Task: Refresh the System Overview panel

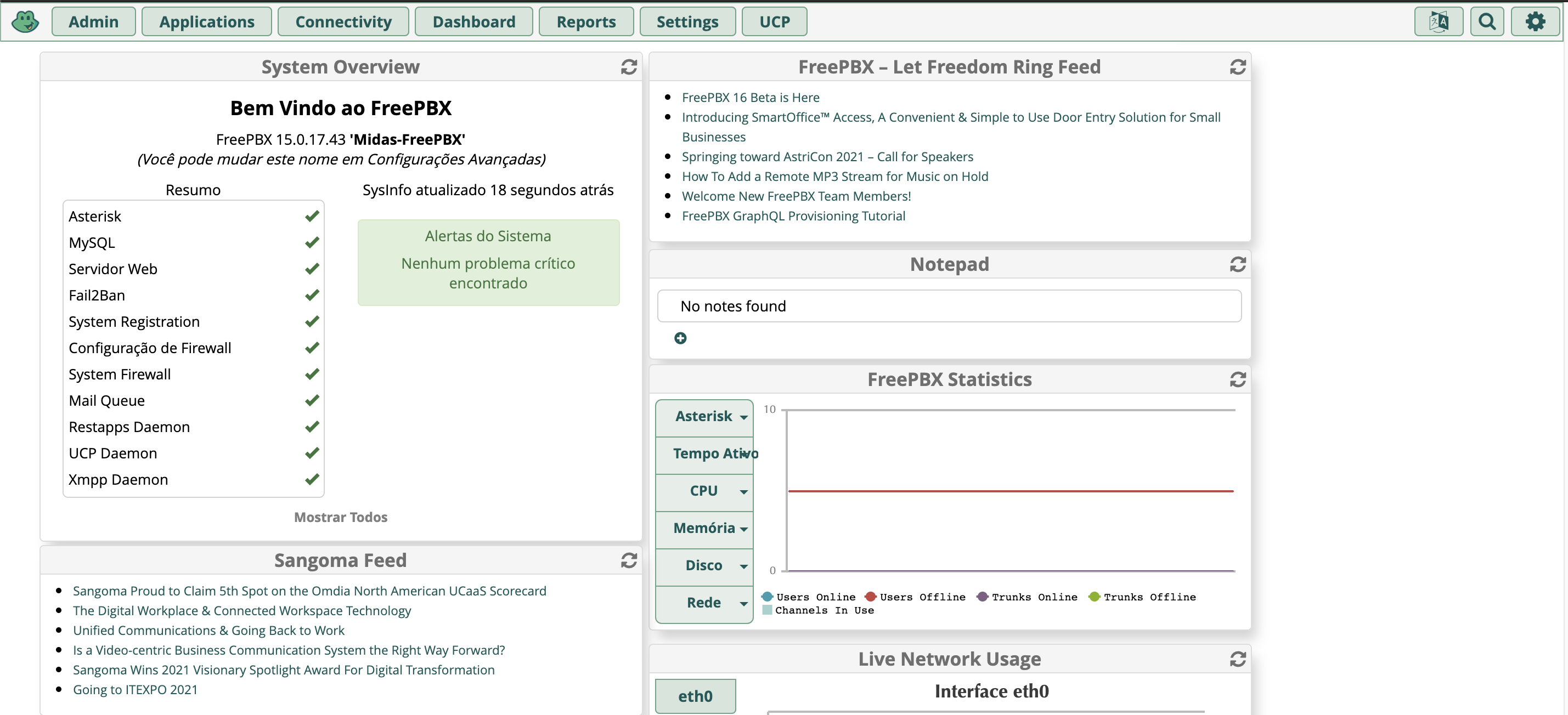Action: (x=629, y=67)
